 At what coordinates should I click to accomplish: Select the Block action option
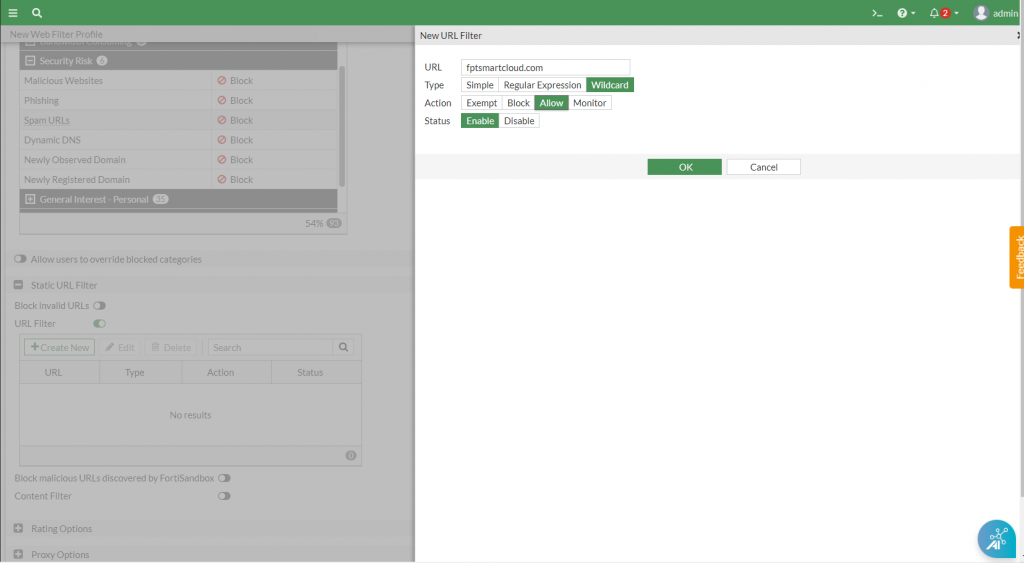tap(518, 103)
